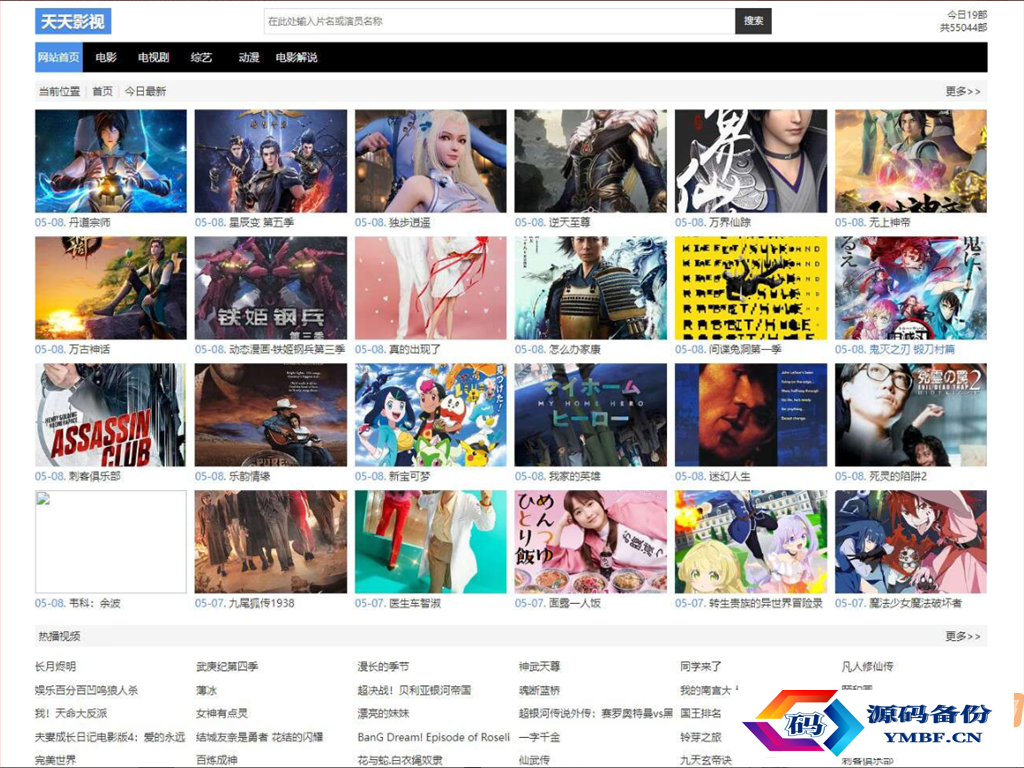Image resolution: width=1024 pixels, height=768 pixels.
Task: Open the 丹道宗师 poster thumbnail
Action: coord(111,161)
